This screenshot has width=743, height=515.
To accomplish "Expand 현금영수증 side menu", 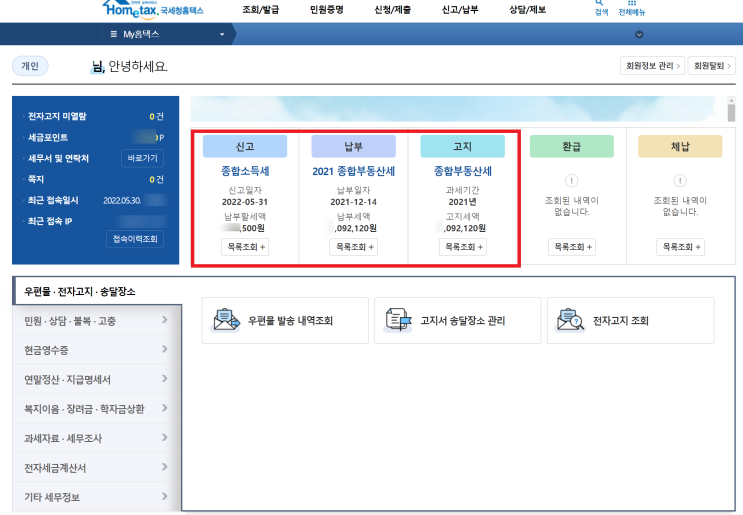I will [x=97, y=350].
